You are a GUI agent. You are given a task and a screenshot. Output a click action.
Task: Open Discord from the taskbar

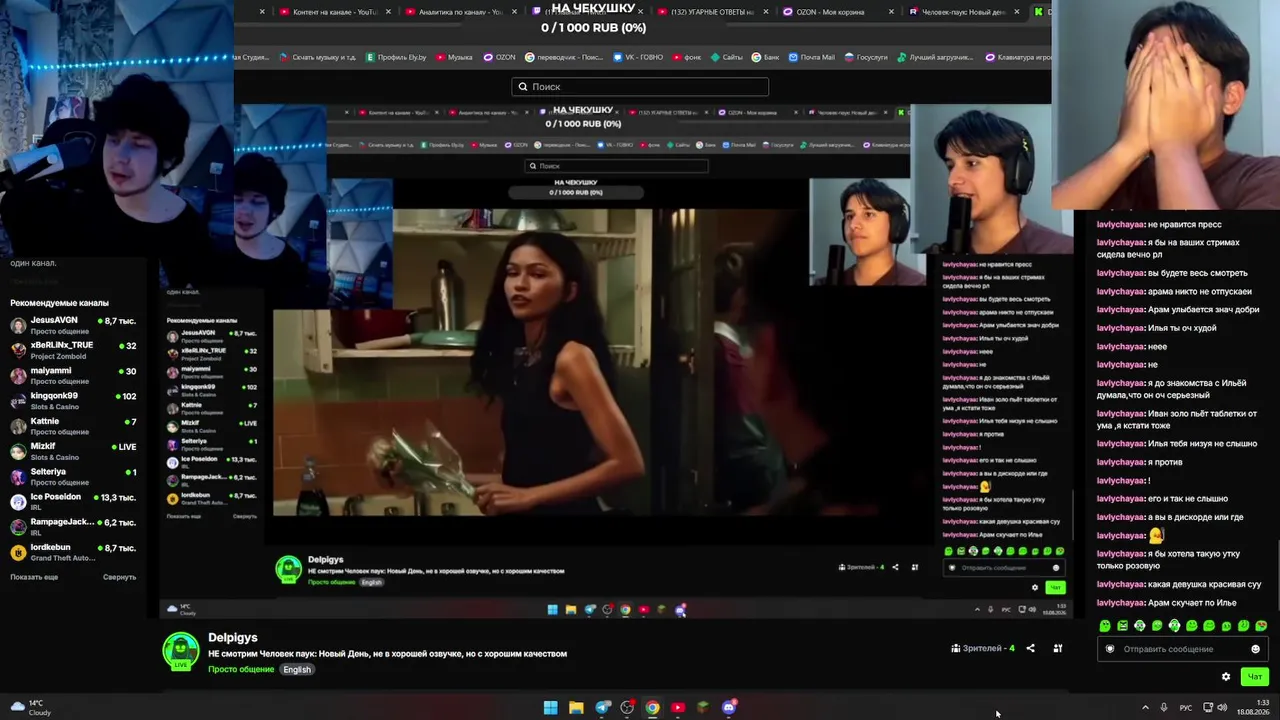tap(729, 708)
